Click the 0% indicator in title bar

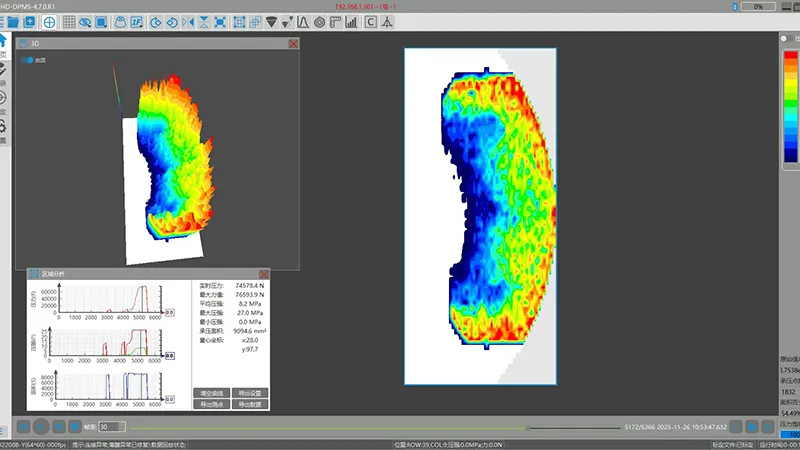pyautogui.click(x=758, y=7)
